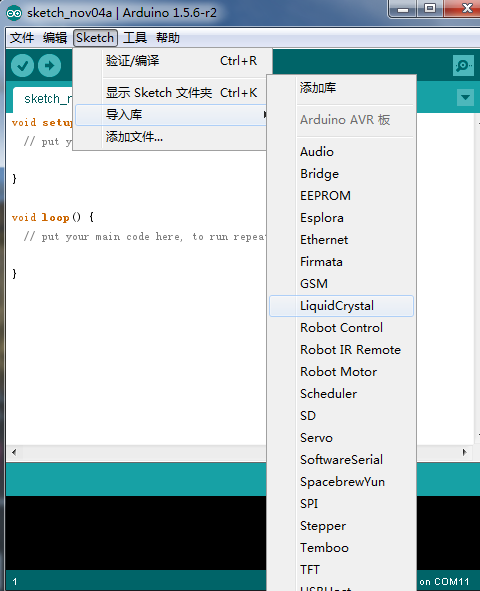Viewport: 480px width, 591px height.
Task: Import the Ethernet library
Action: coord(341,240)
